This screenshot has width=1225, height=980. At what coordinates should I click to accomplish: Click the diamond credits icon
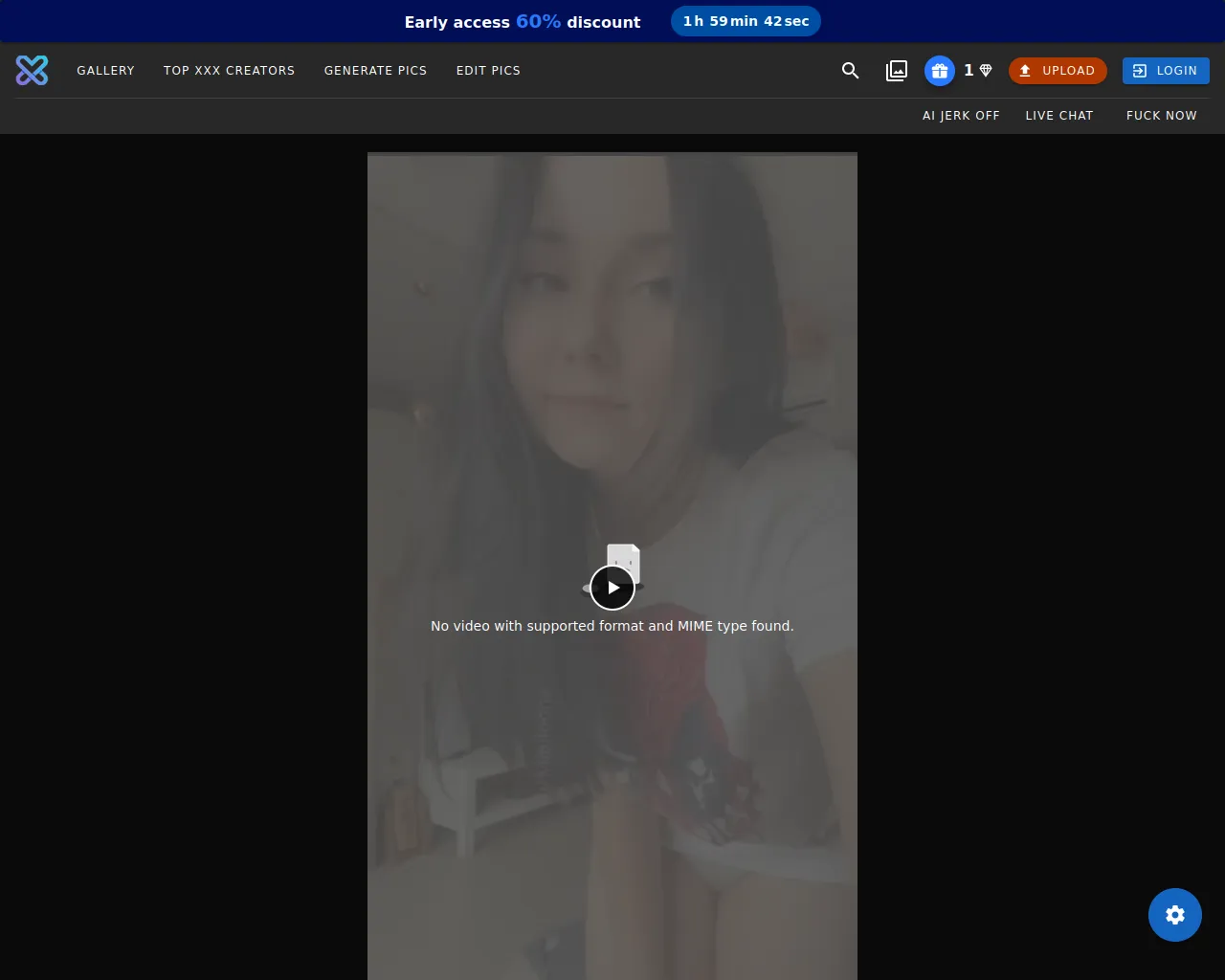[x=986, y=71]
